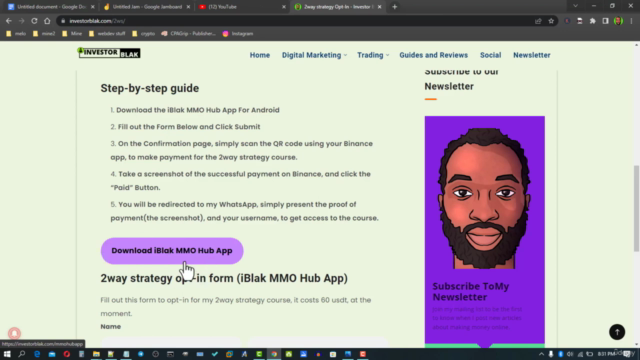
Task: Open the Chrome three-dot menu
Action: (x=631, y=21)
